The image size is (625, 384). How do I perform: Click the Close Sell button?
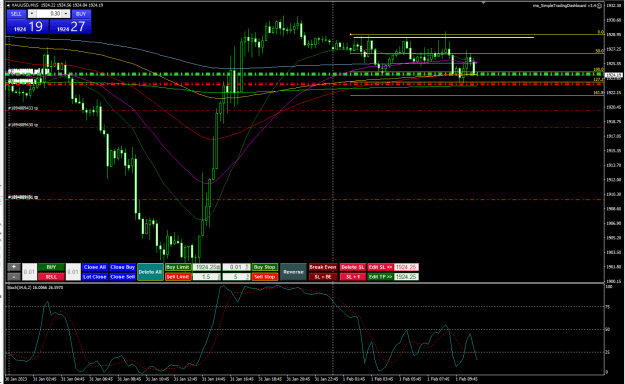coord(122,277)
